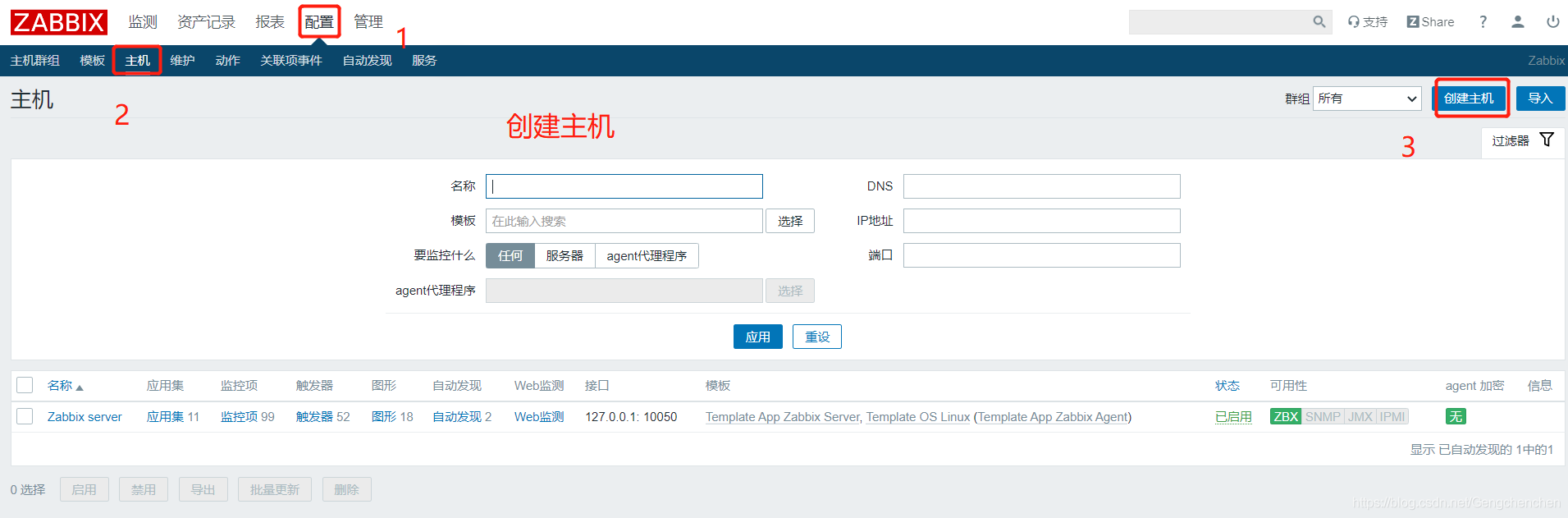Viewport: 1568px width, 518px height.
Task: Open the 管理 top menu
Action: (368, 22)
